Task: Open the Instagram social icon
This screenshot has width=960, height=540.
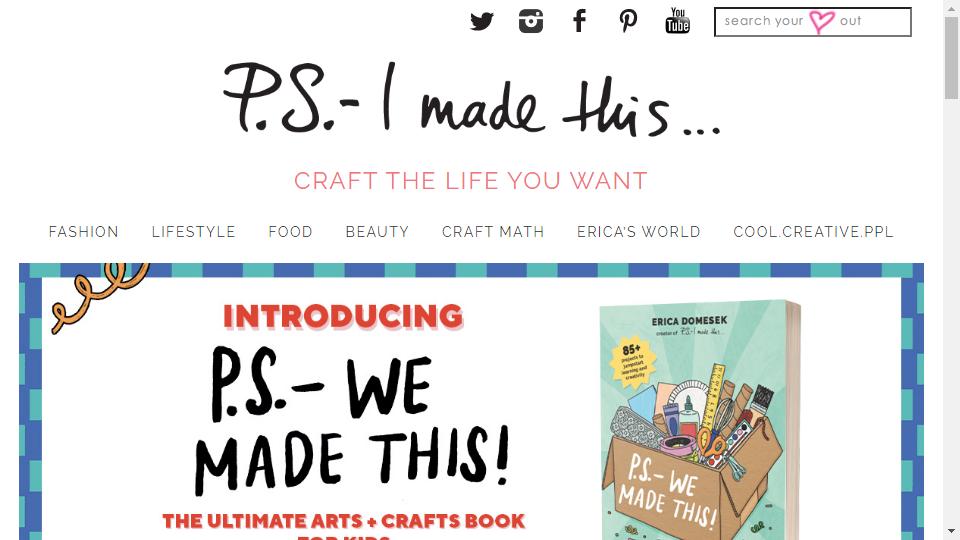Action: (531, 21)
